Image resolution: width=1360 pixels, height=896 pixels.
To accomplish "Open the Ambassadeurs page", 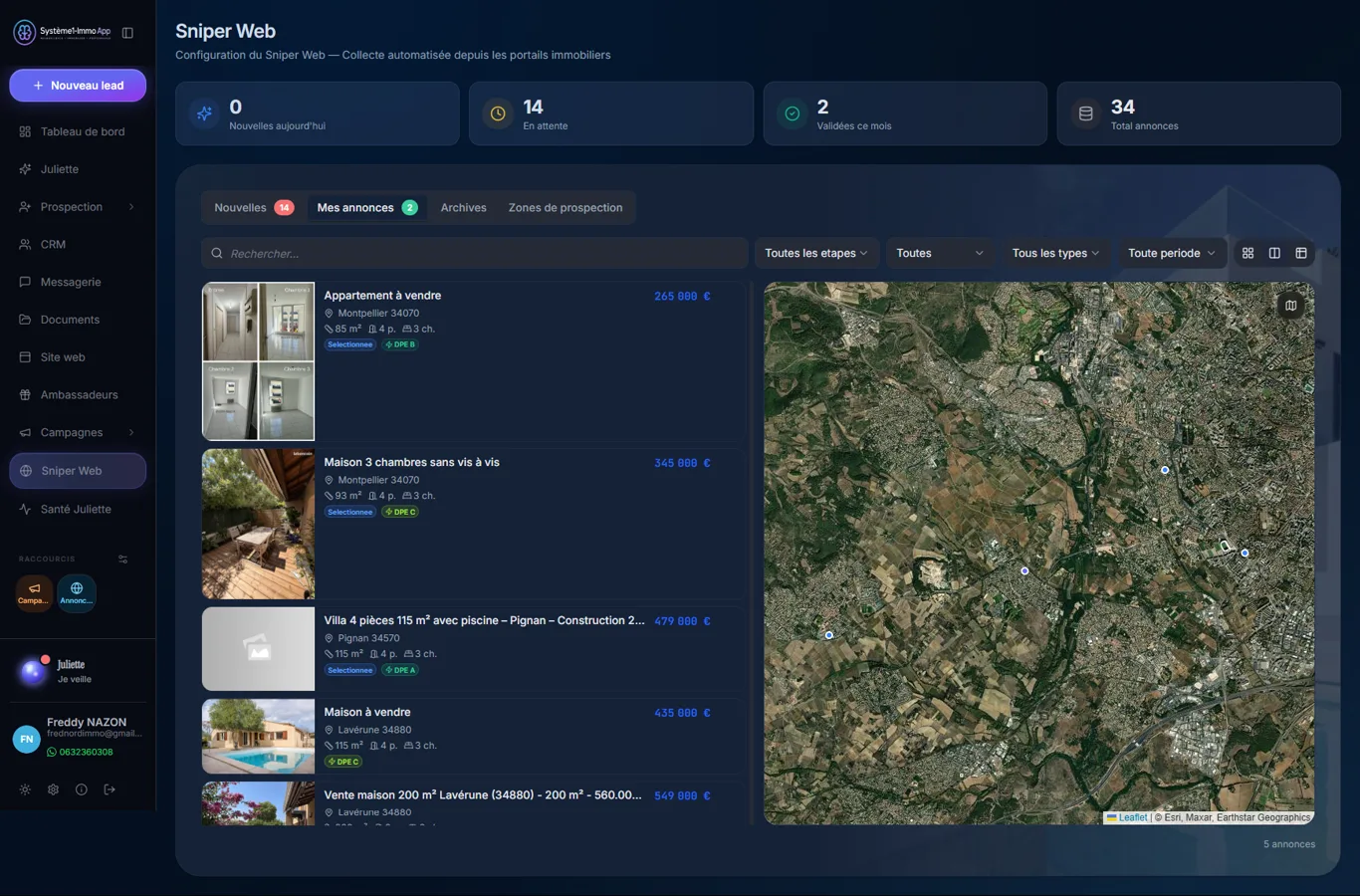I will (78, 395).
